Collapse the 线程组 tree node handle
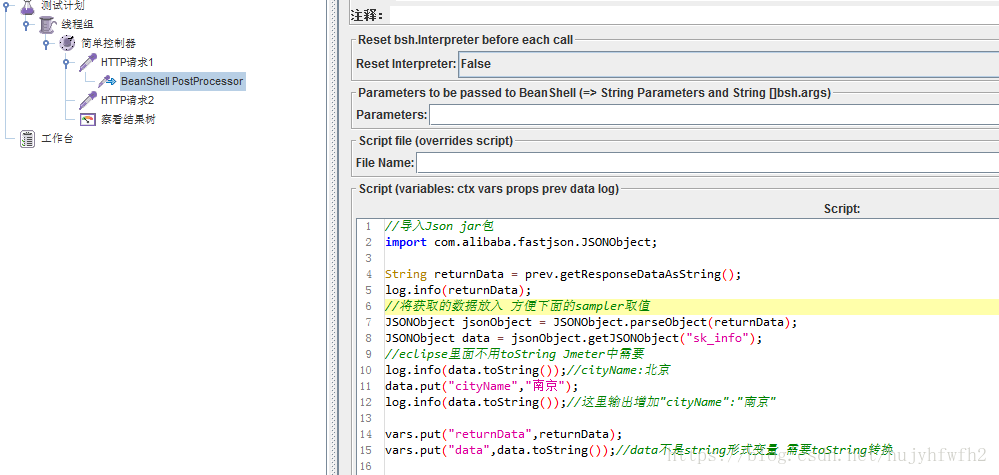Viewport: 999px width, 475px height. [x=27, y=24]
